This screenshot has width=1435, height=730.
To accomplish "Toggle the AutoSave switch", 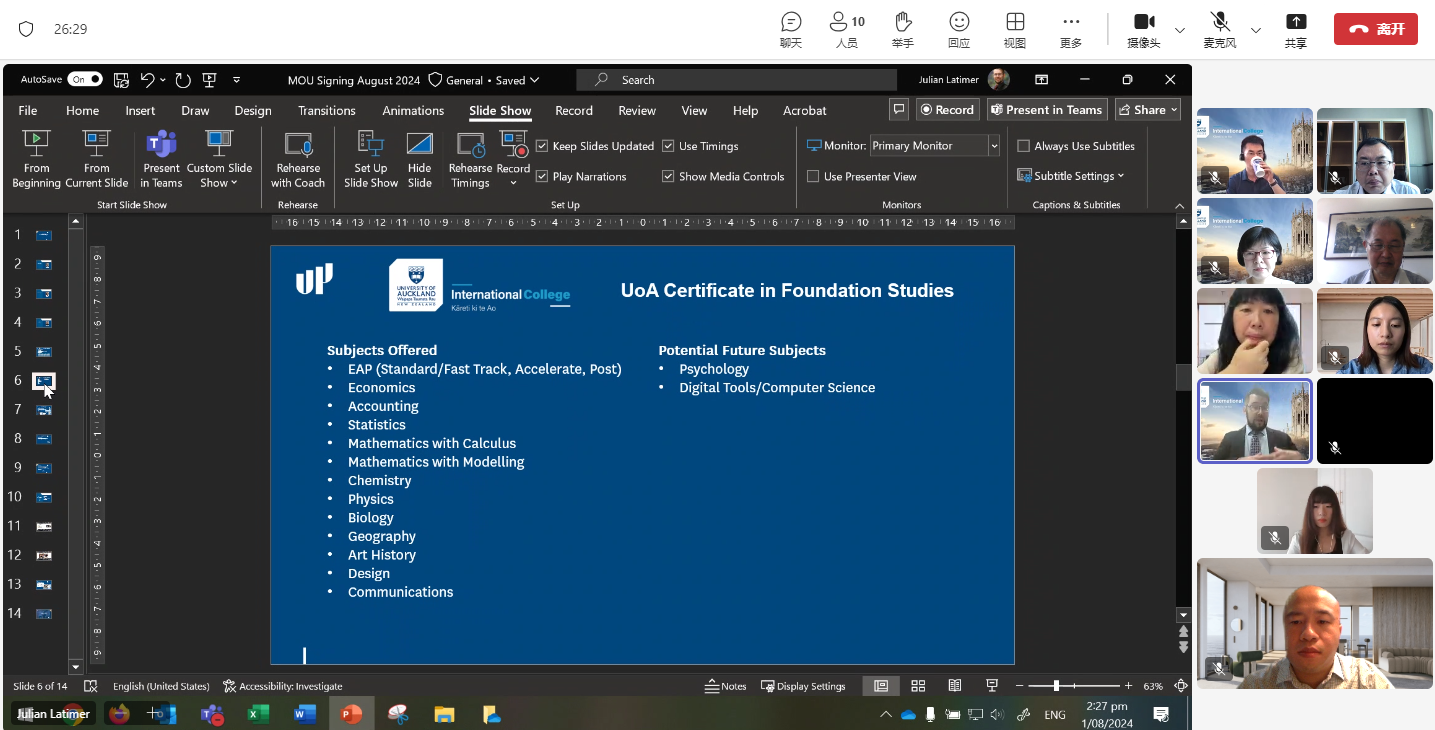I will click(x=85, y=79).
